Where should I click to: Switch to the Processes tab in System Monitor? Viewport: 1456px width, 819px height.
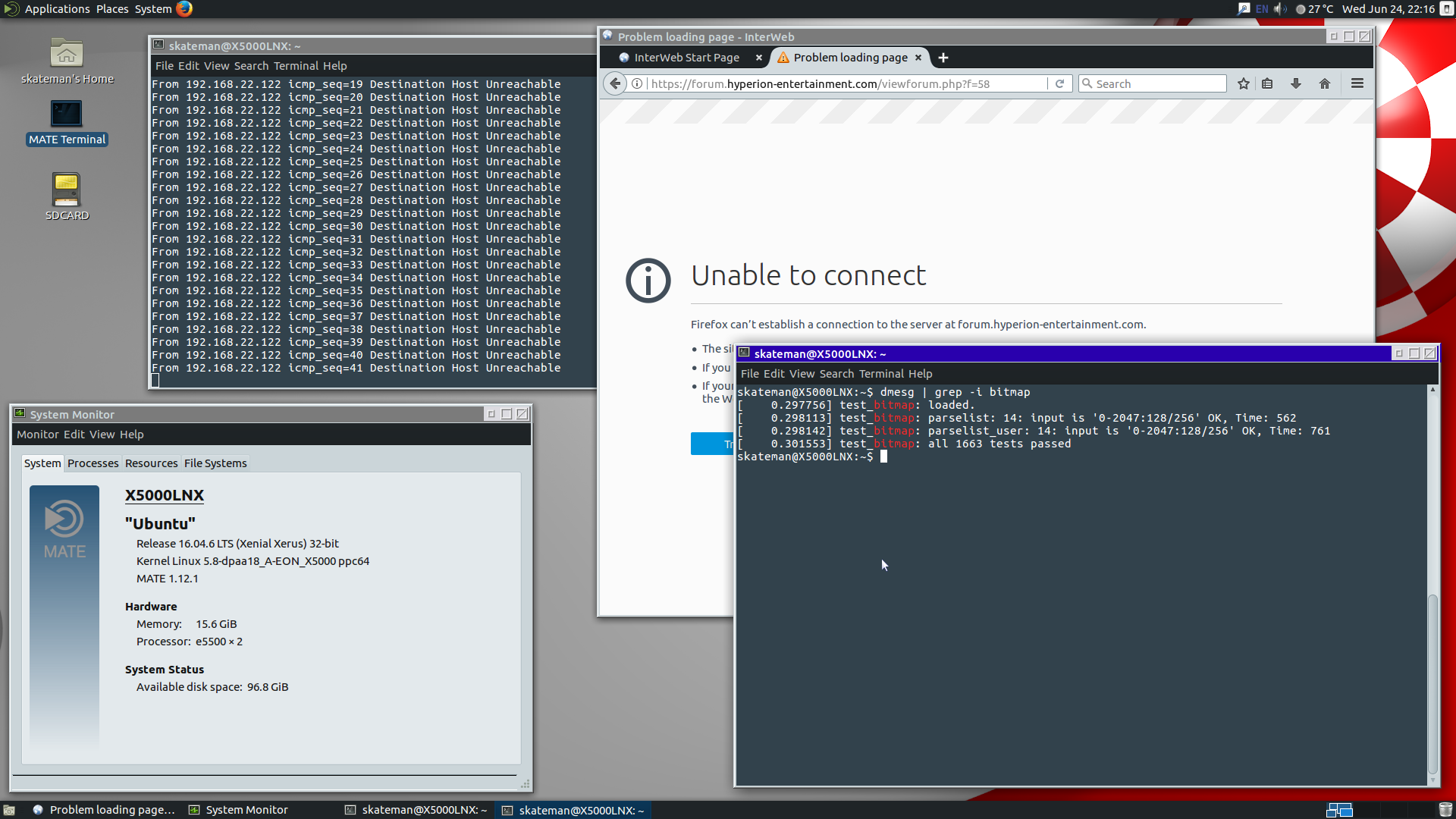tap(93, 463)
